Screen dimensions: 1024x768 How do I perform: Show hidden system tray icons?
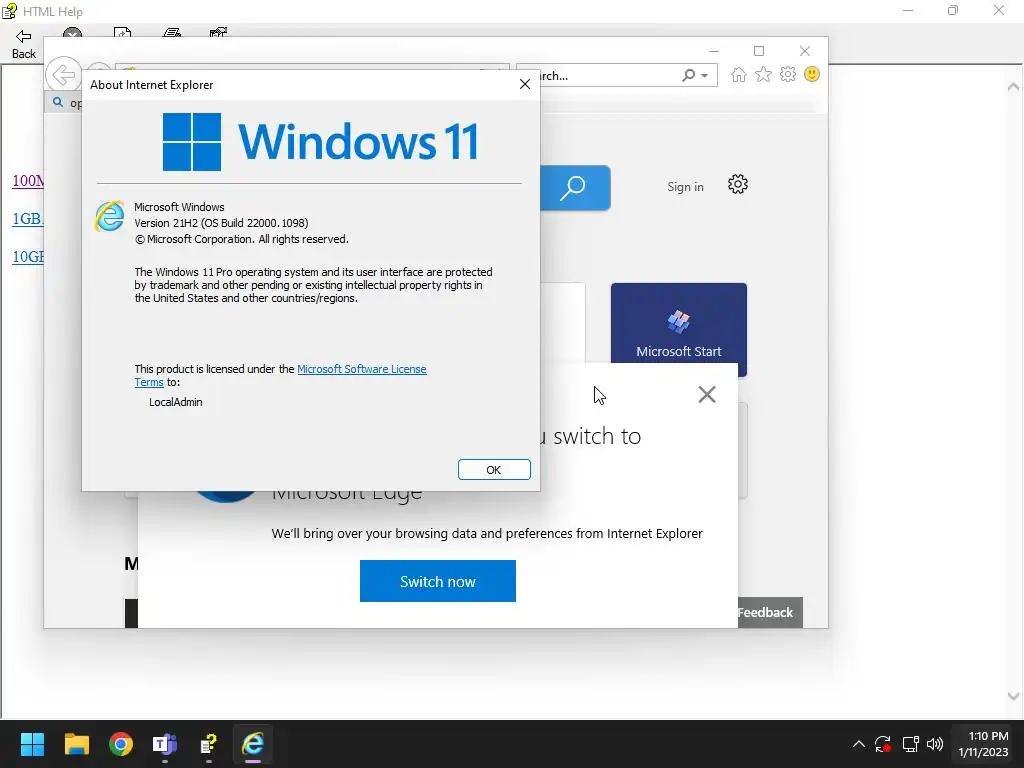pos(859,744)
